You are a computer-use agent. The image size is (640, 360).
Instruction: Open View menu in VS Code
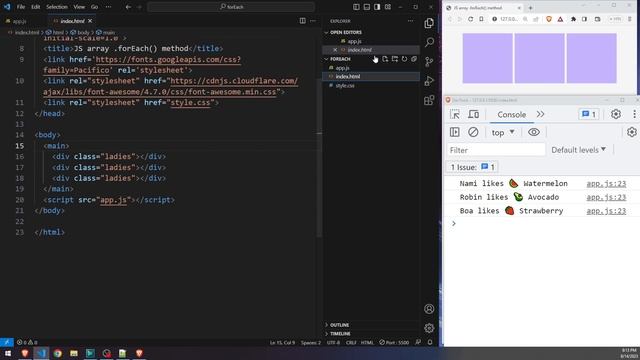coord(79,7)
